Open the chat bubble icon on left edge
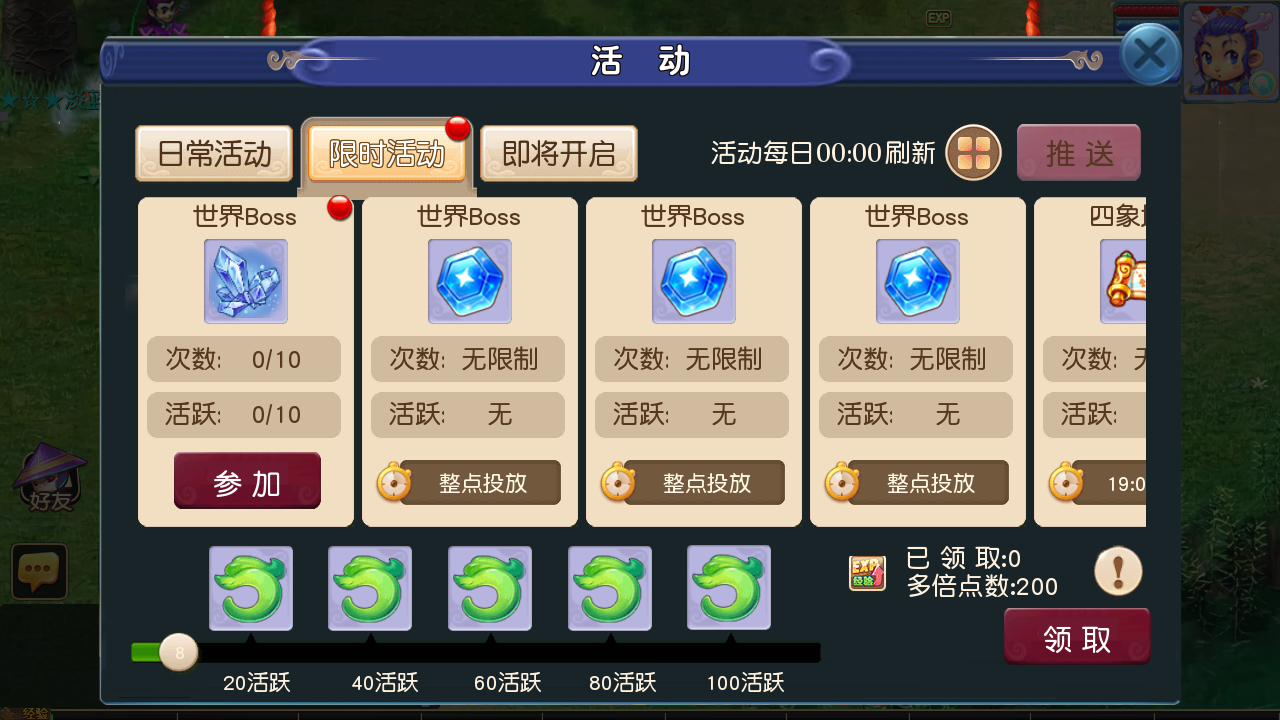Image resolution: width=1280 pixels, height=720 pixels. (x=40, y=571)
